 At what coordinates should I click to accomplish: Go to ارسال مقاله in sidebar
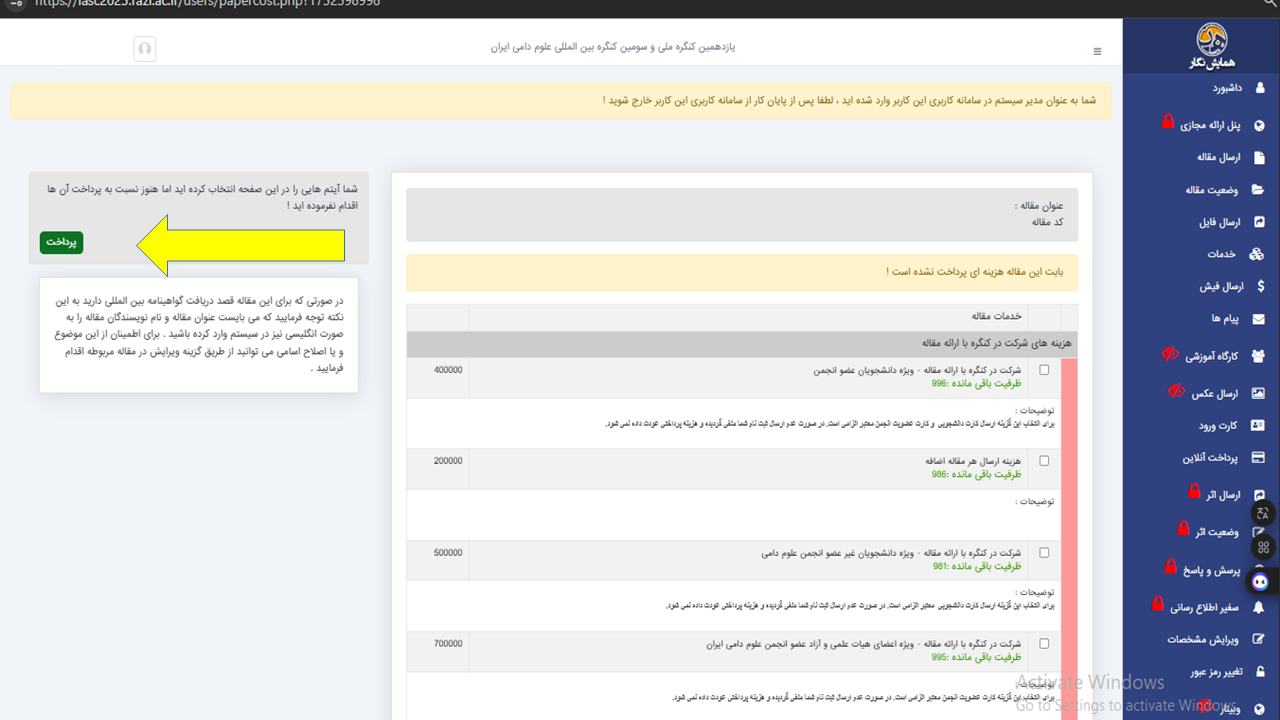click(1218, 157)
